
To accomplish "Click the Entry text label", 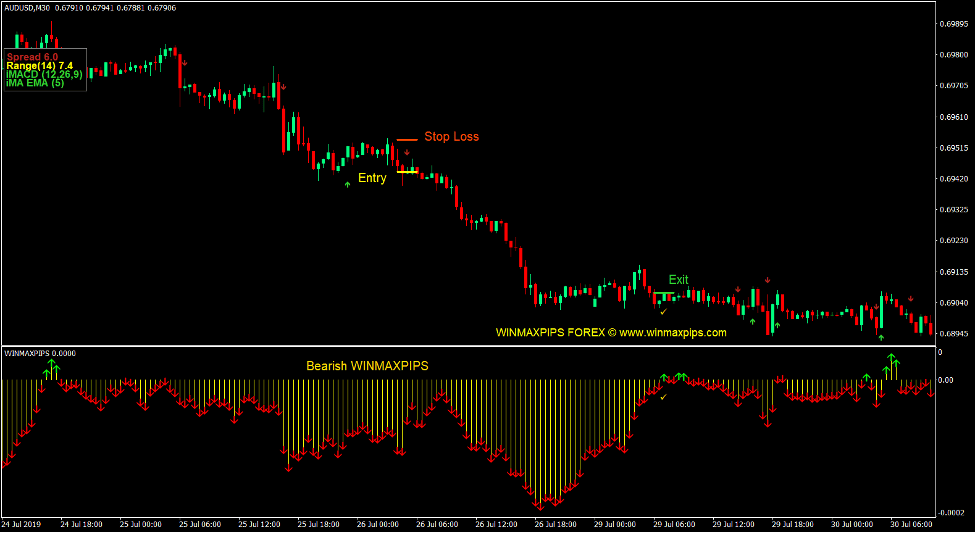I will (372, 178).
